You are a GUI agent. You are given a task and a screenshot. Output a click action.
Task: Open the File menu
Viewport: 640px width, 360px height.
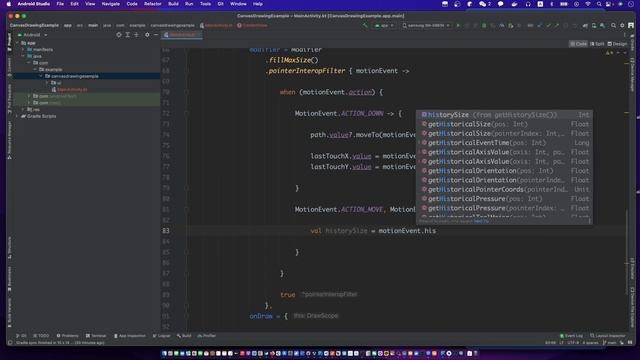(60, 4)
